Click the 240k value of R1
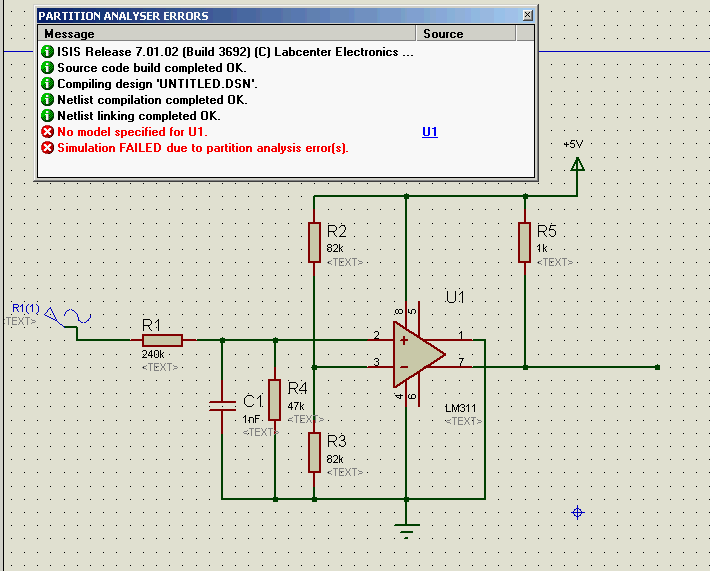The image size is (710, 571). [153, 354]
